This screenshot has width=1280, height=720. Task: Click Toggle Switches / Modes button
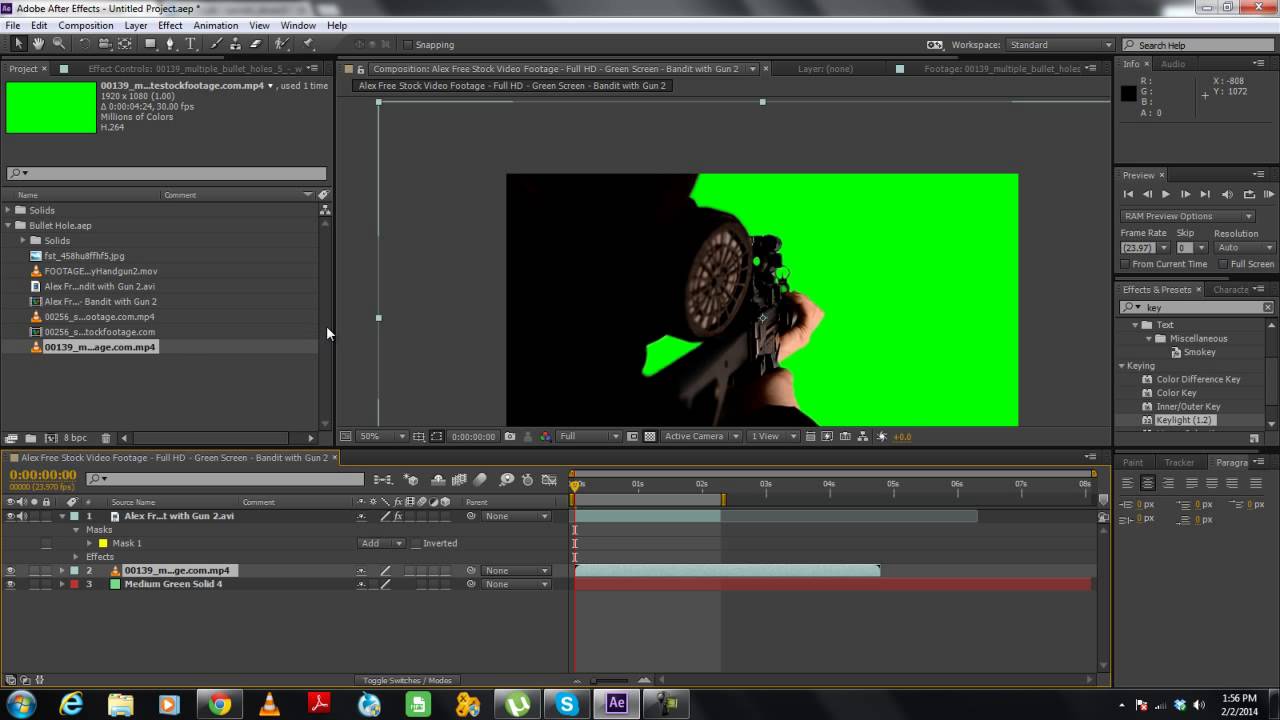pos(407,680)
